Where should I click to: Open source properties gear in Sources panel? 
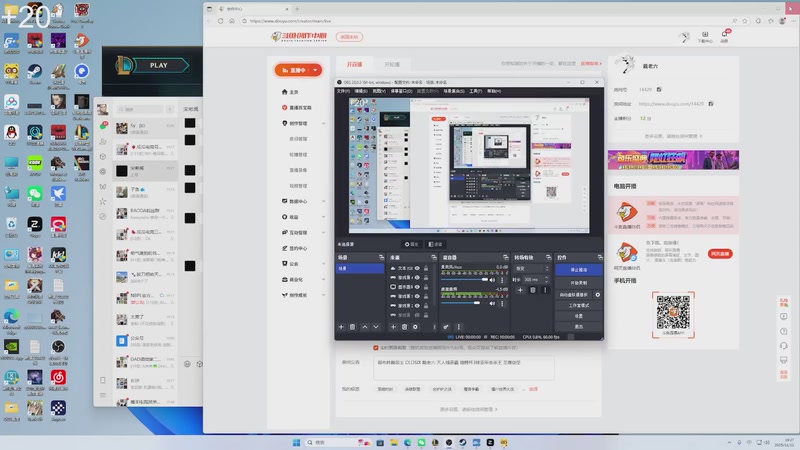tap(415, 327)
